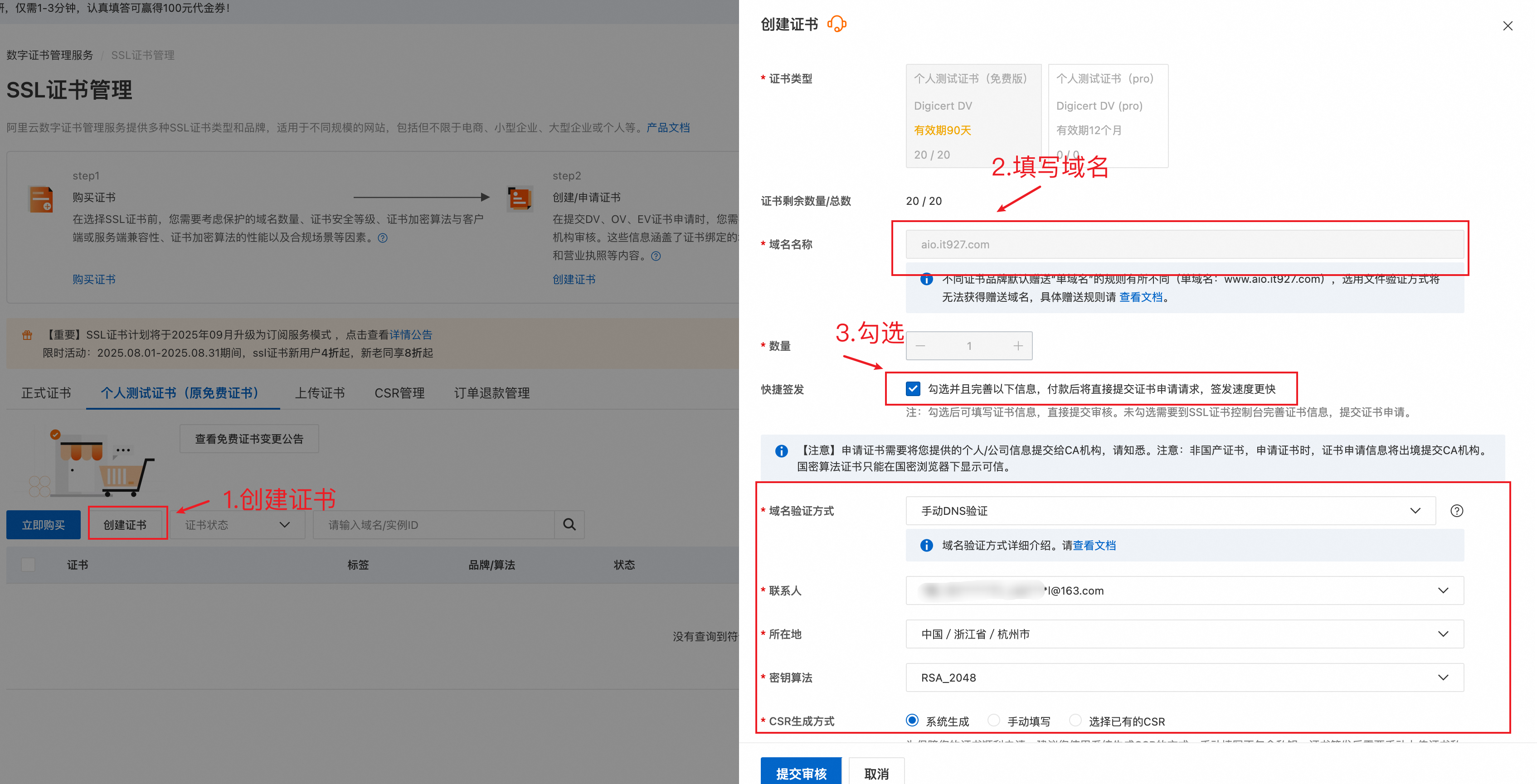The height and width of the screenshot is (784, 1537).
Task: Click the step1 购买证书 link
Action: coord(94,279)
